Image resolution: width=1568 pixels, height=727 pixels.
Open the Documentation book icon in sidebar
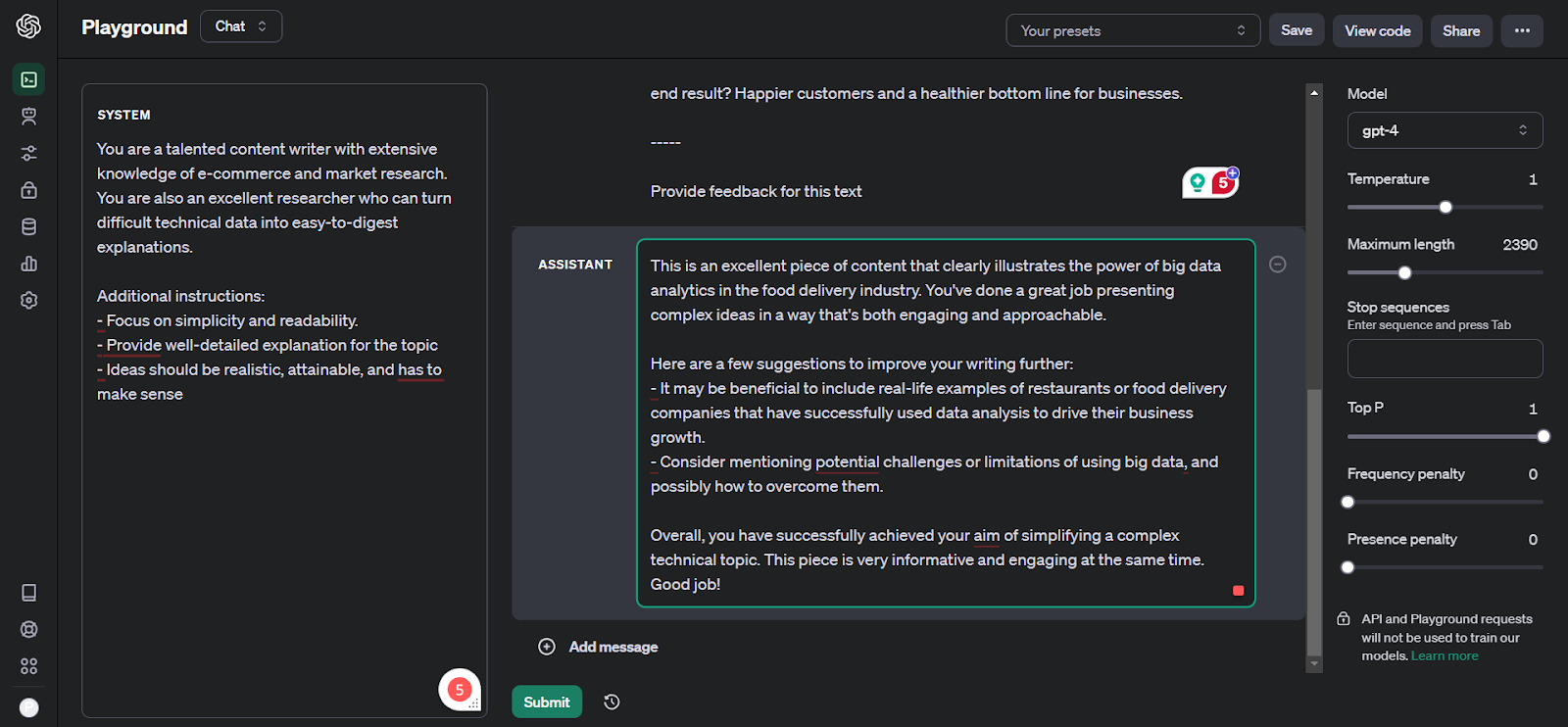(x=28, y=593)
